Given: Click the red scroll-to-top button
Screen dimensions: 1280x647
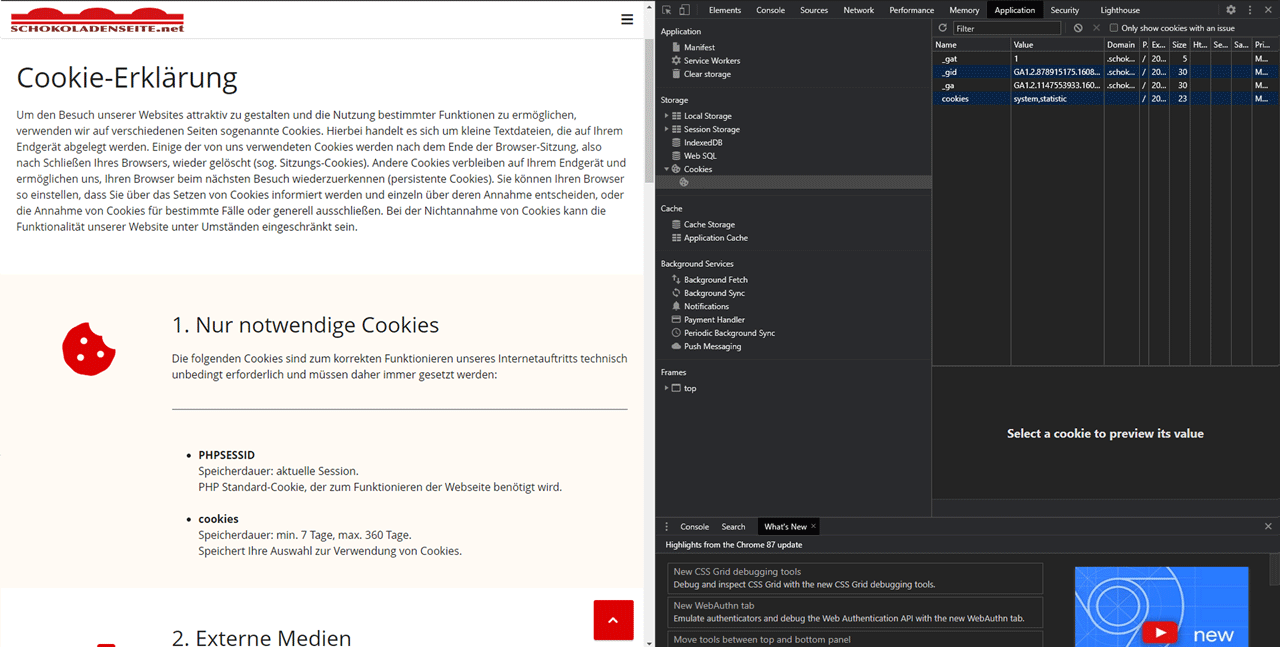Looking at the screenshot, I should pos(613,620).
